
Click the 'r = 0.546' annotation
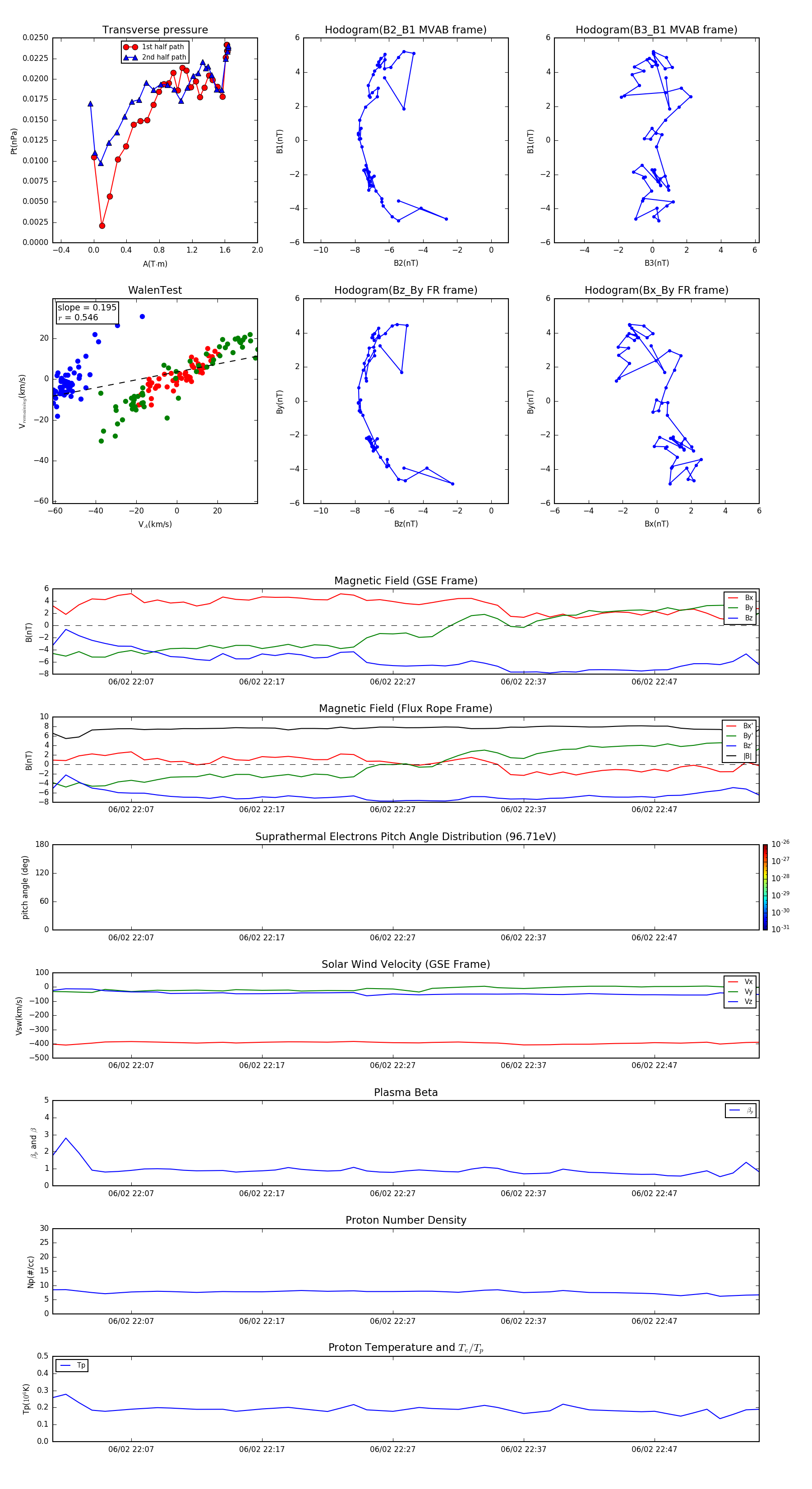click(x=78, y=317)
